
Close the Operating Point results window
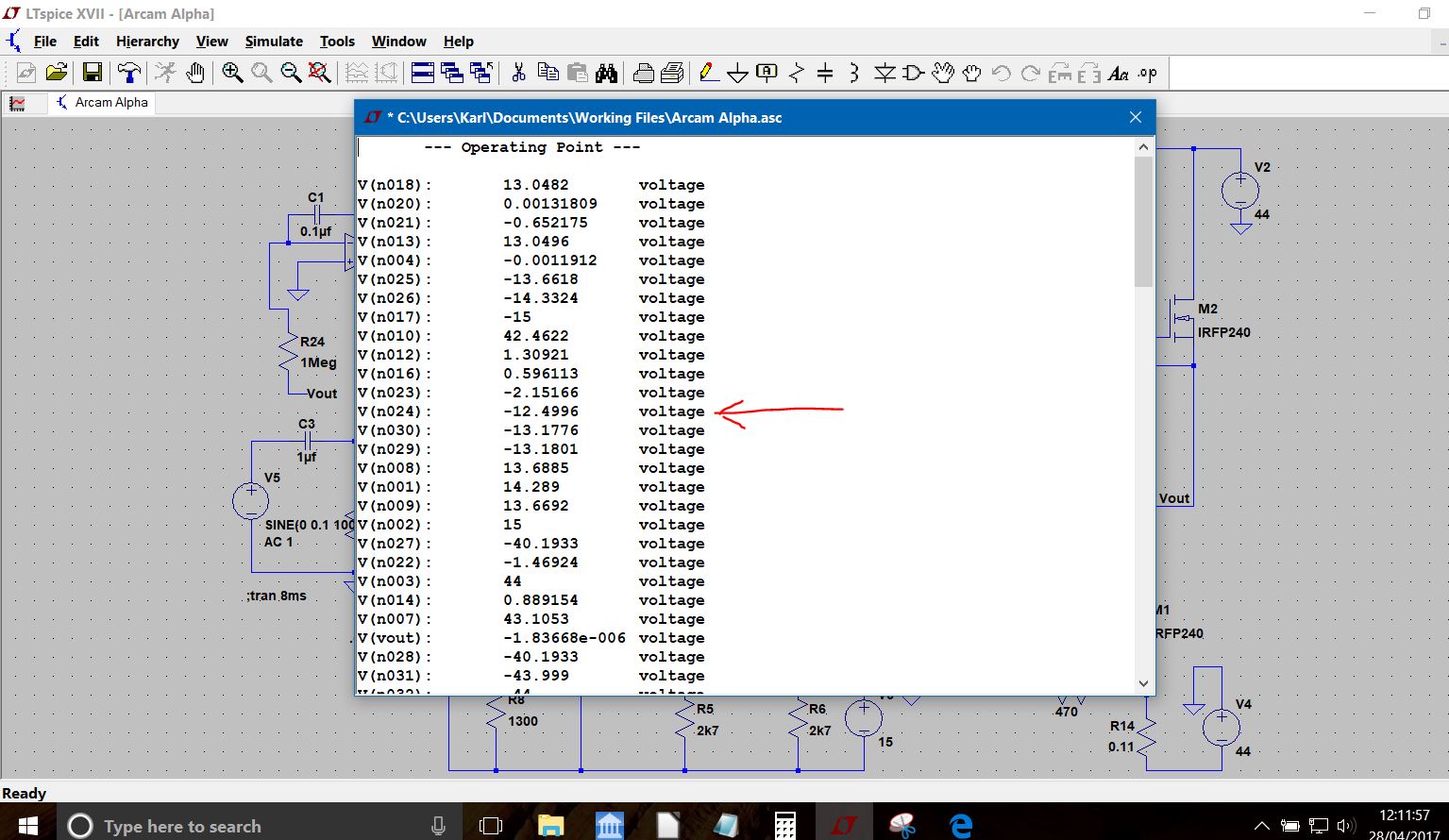[1136, 117]
